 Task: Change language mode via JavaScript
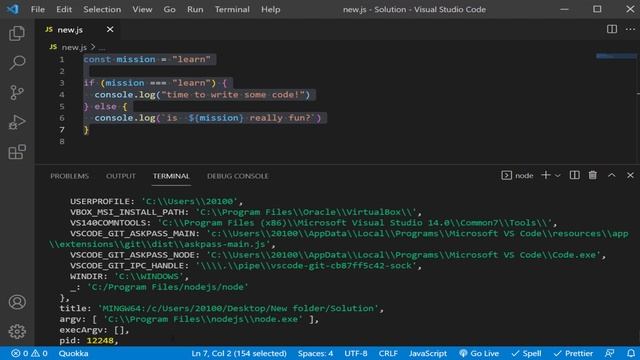(x=427, y=353)
